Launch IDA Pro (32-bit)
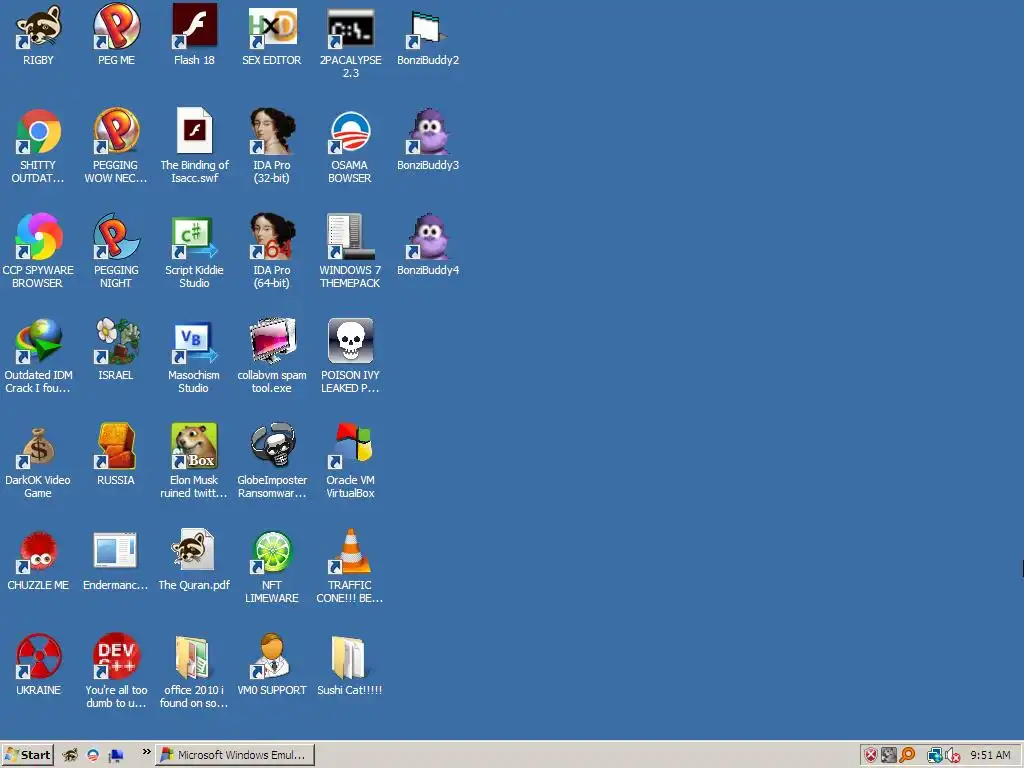The image size is (1024, 768). click(x=272, y=131)
